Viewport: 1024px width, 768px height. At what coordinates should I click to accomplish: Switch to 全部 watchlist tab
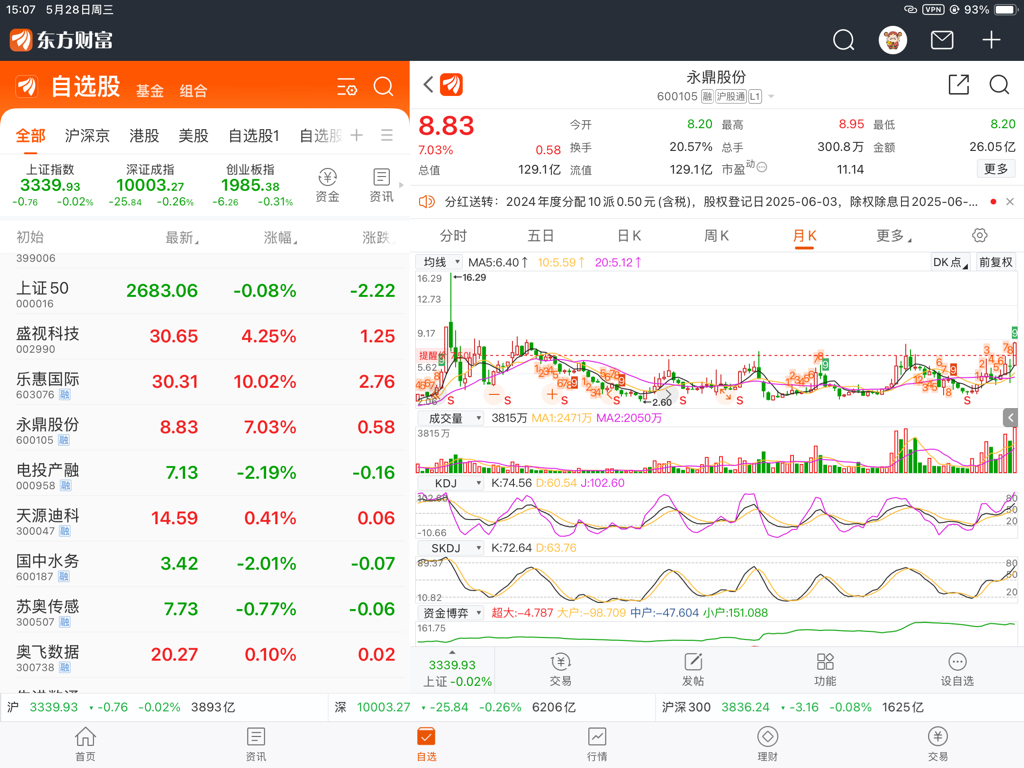(31, 135)
